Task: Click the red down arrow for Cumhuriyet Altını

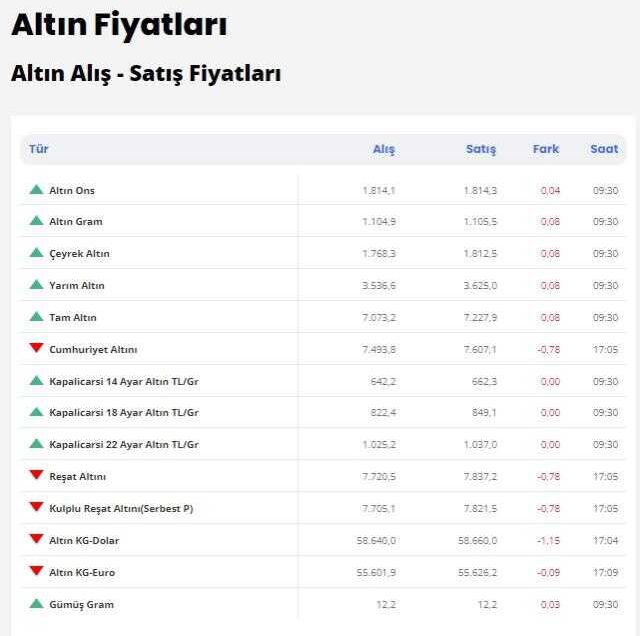Action: (x=36, y=347)
